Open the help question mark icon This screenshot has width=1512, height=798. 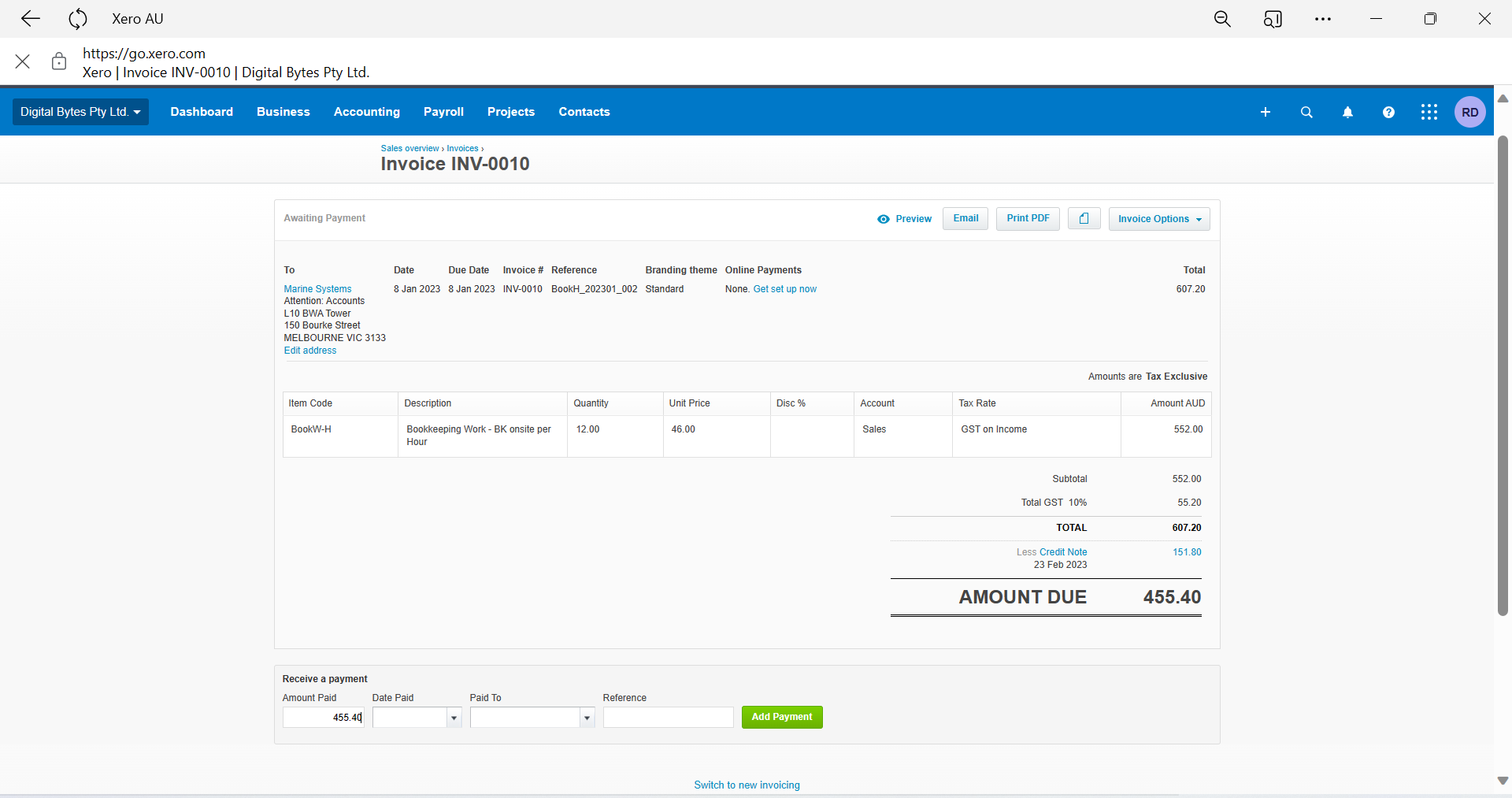pyautogui.click(x=1388, y=112)
